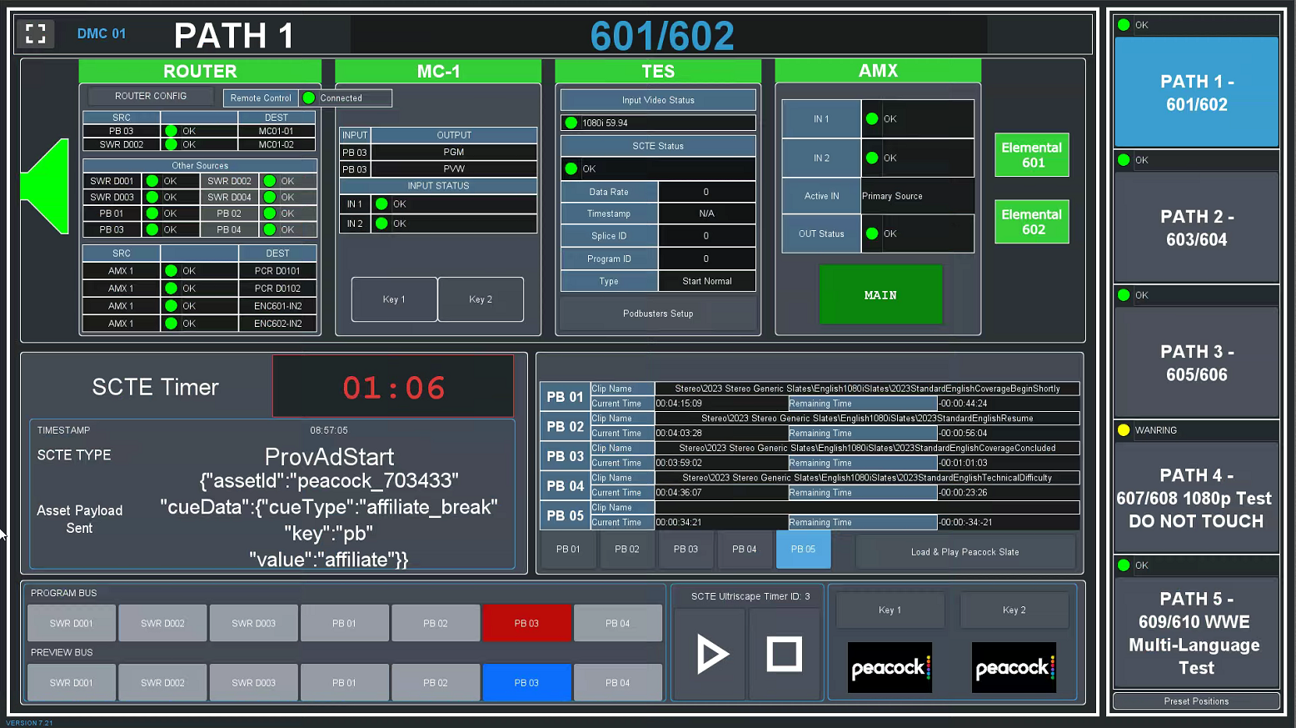Click Load & Play Peacock Slate
The width and height of the screenshot is (1296, 728).
click(x=964, y=552)
